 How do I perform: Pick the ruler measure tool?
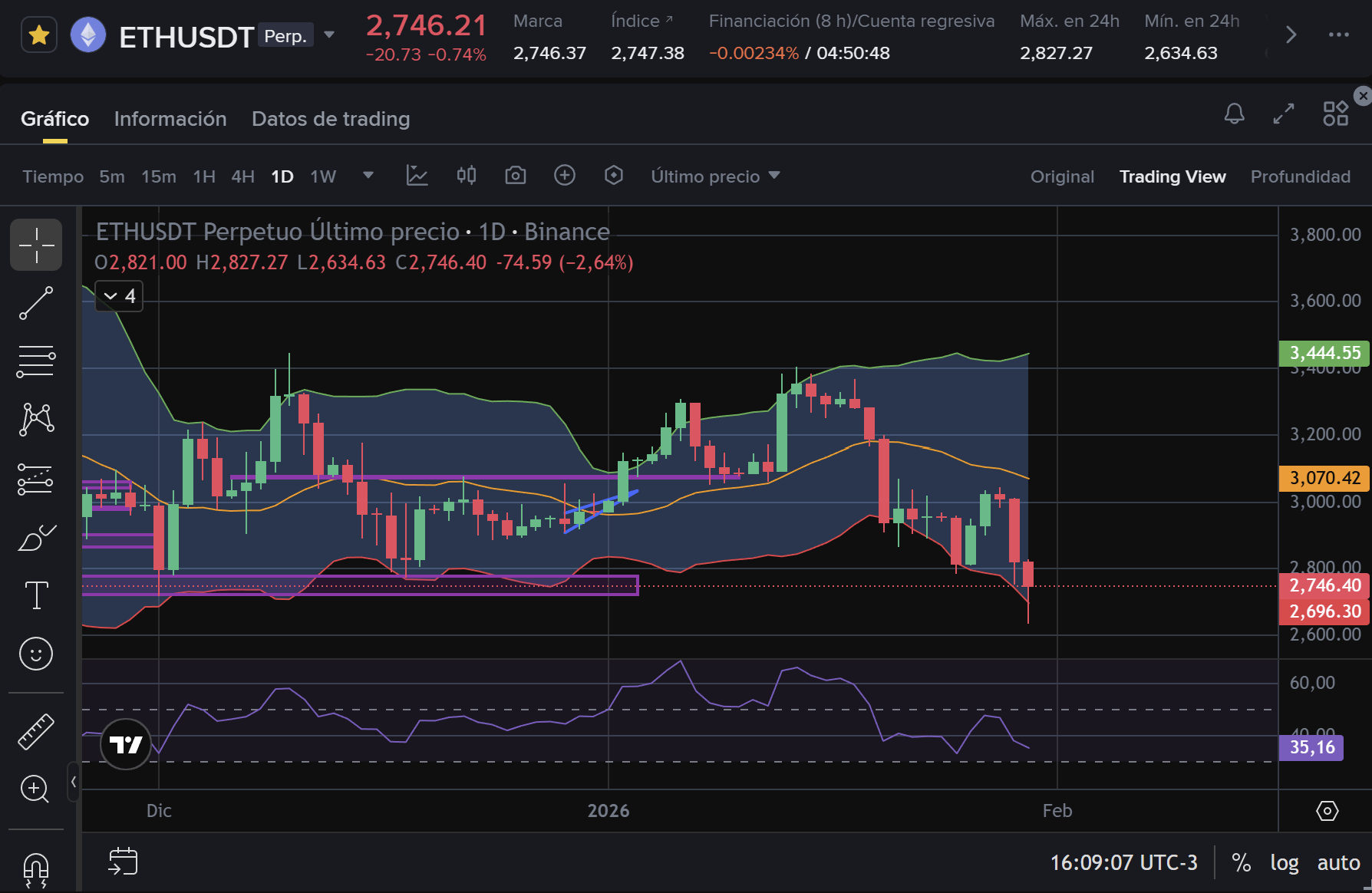pos(36,731)
